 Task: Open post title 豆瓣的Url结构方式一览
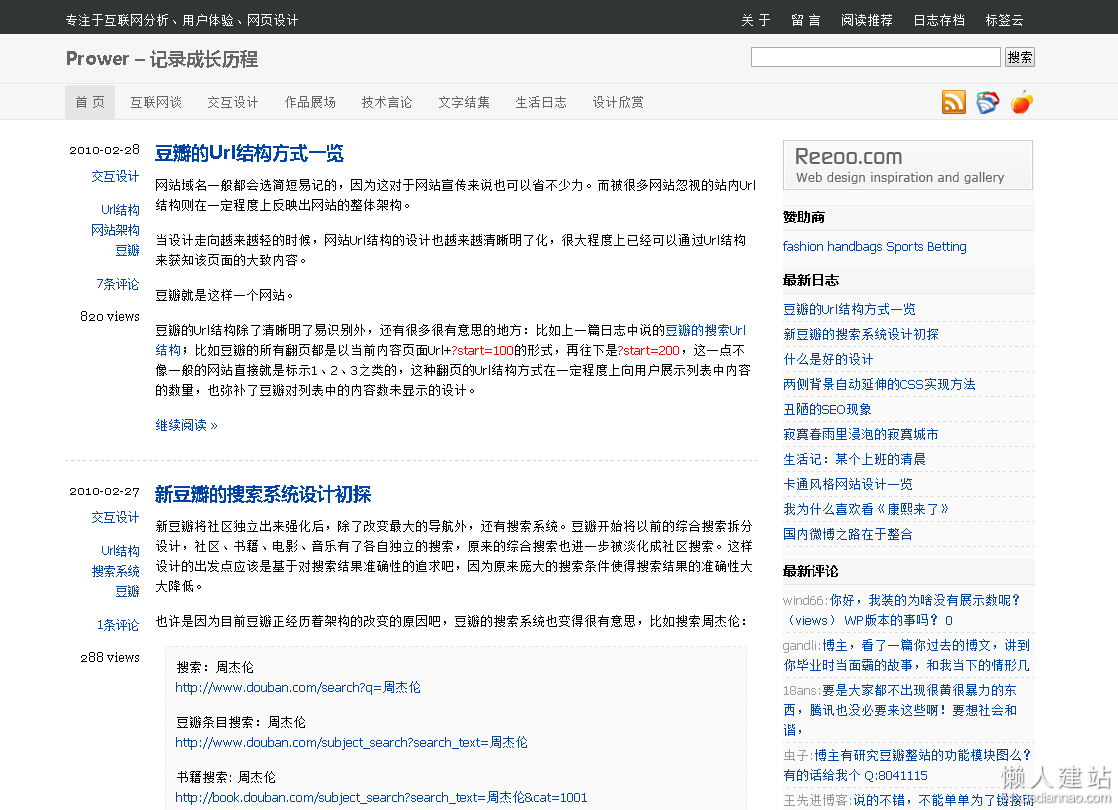pos(249,153)
